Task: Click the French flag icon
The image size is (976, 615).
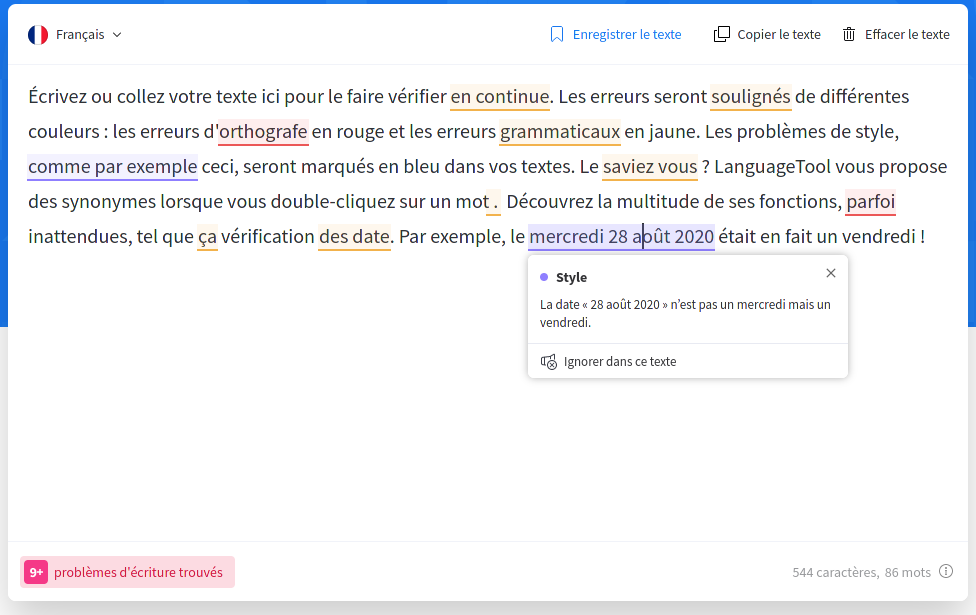Action: point(38,35)
